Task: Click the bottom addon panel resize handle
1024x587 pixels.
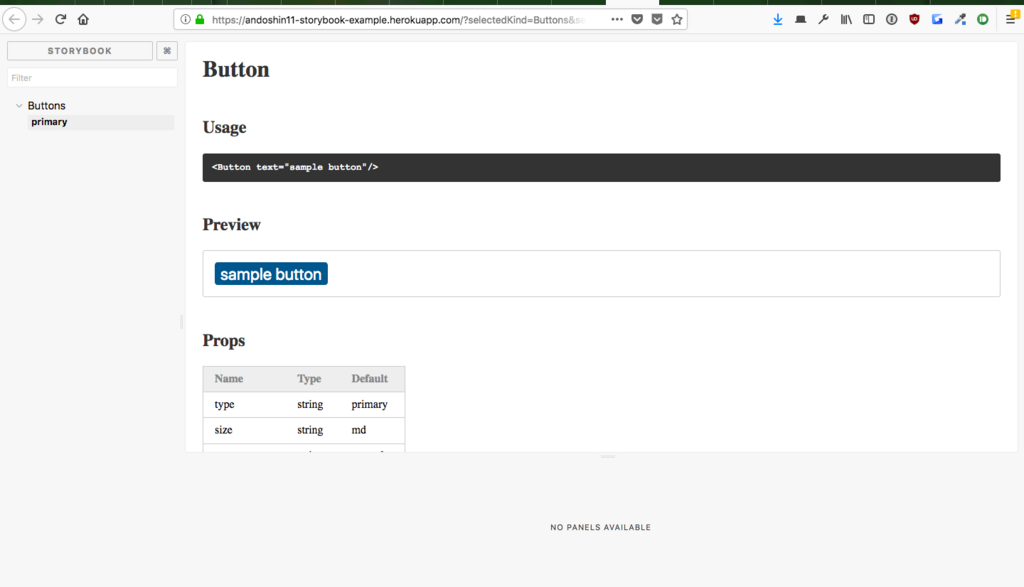Action: [x=608, y=456]
